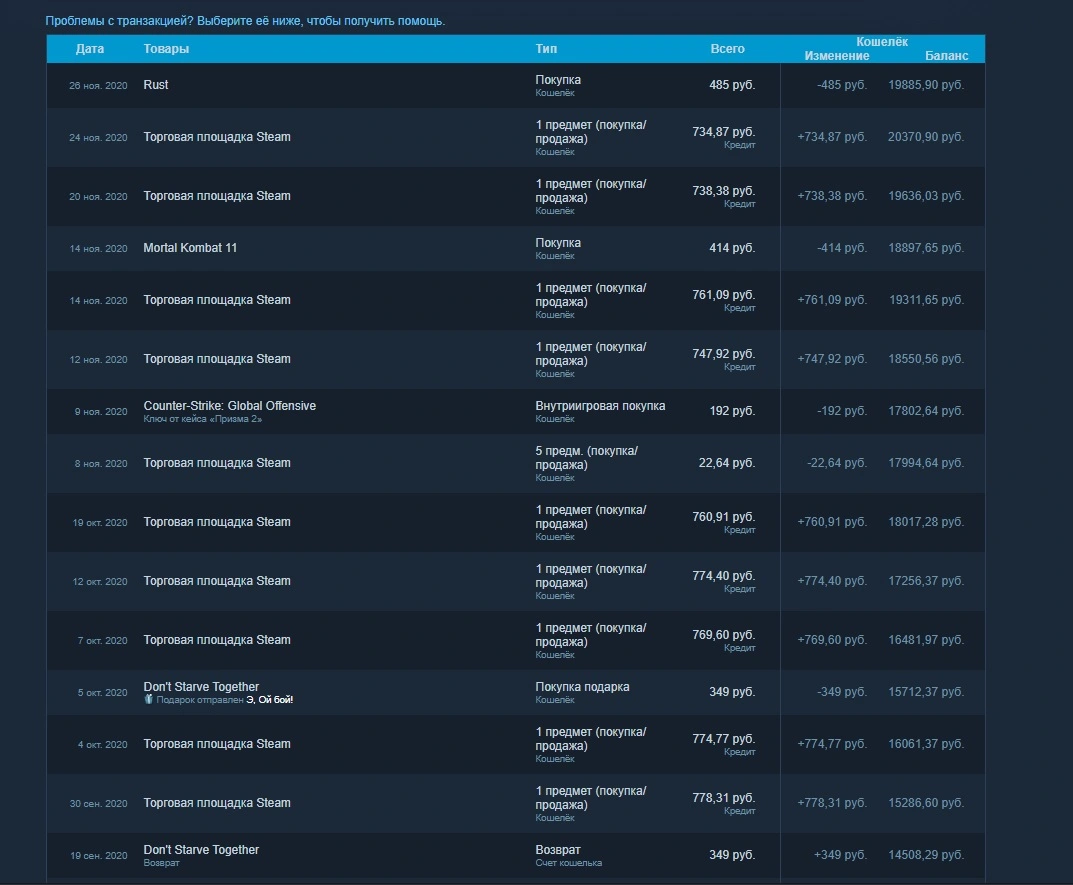Click the 'Всего' column header
The image size is (1073, 885).
[x=727, y=49]
